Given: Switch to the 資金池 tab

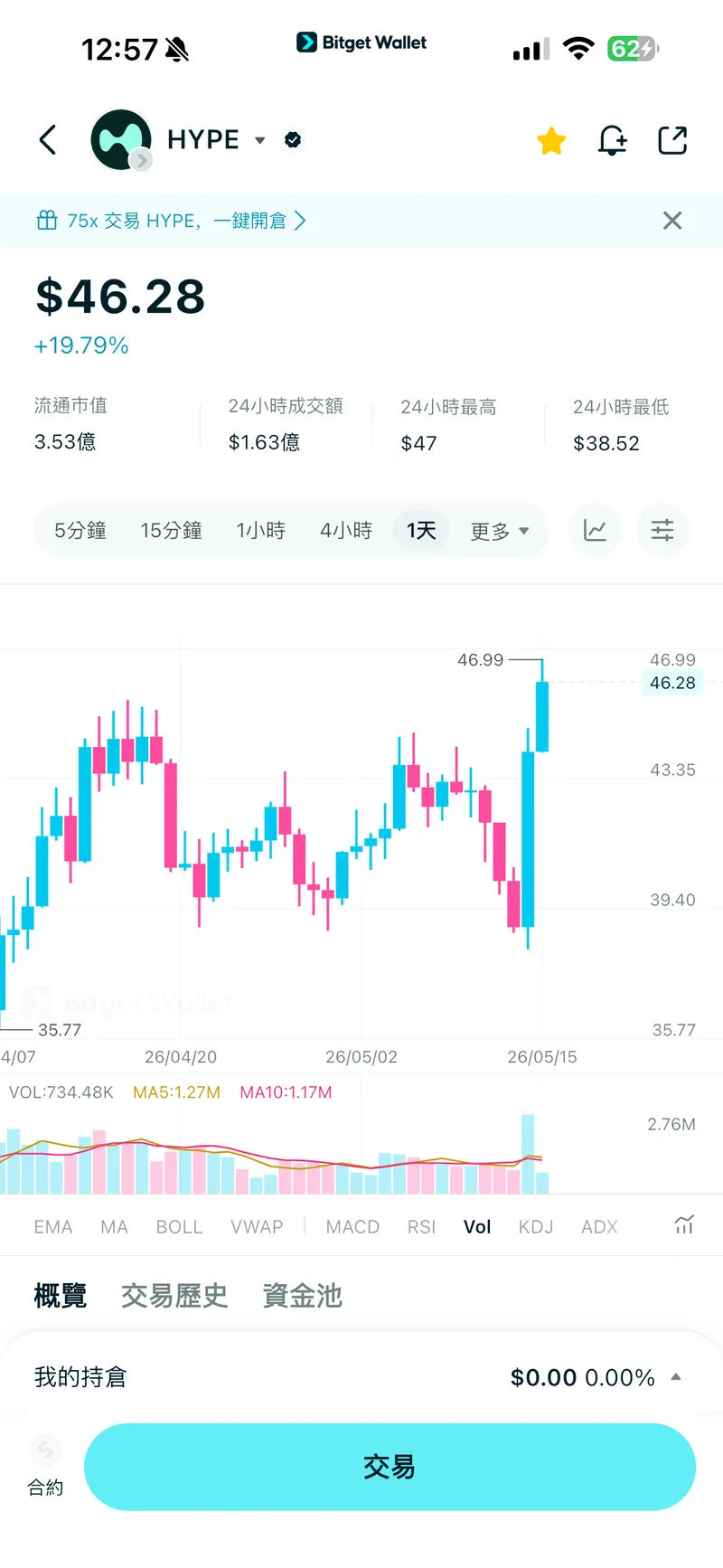Looking at the screenshot, I should 303,1296.
